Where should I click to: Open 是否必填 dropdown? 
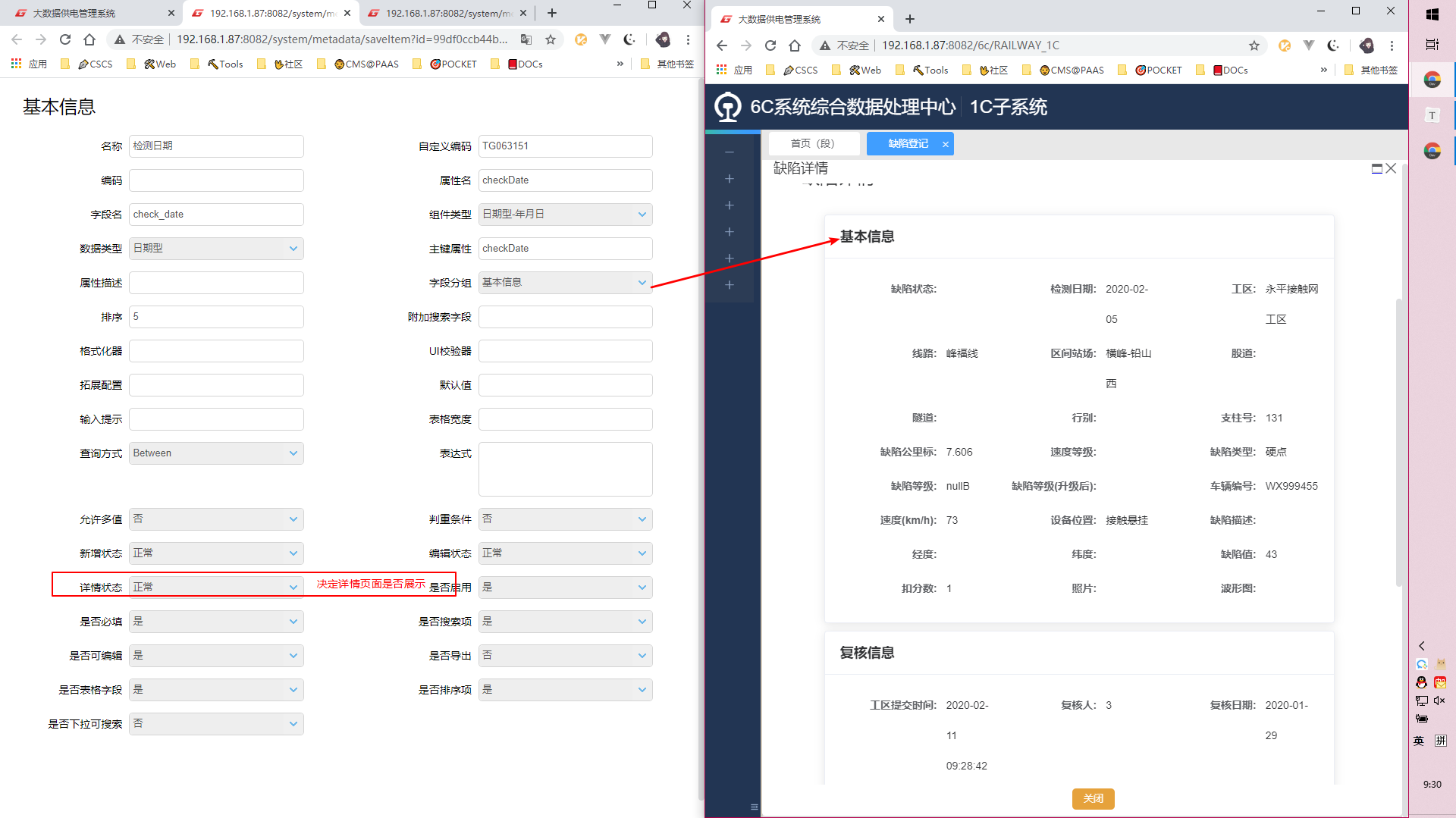pos(216,622)
